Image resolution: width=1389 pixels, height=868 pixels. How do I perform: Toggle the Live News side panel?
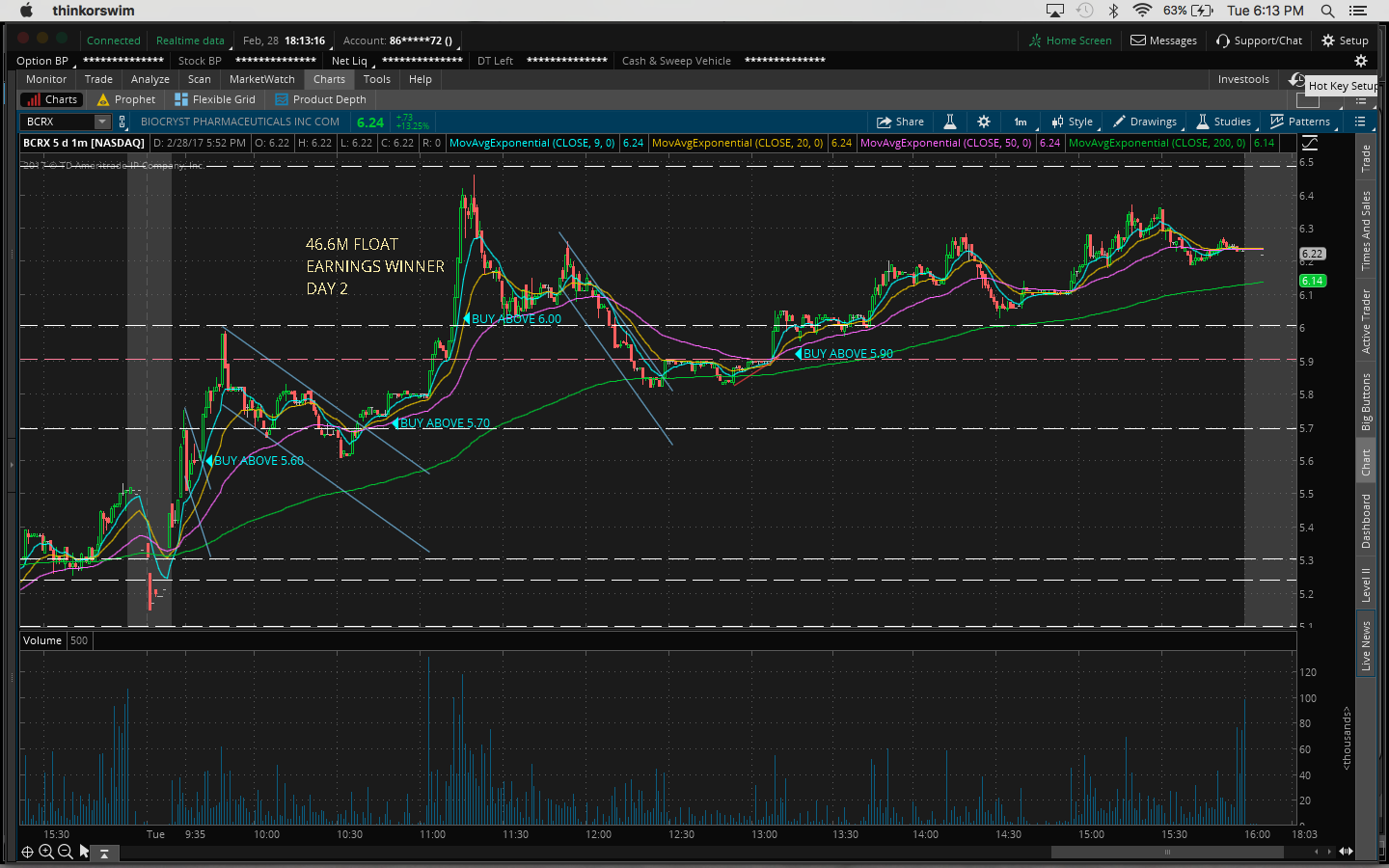(x=1366, y=645)
